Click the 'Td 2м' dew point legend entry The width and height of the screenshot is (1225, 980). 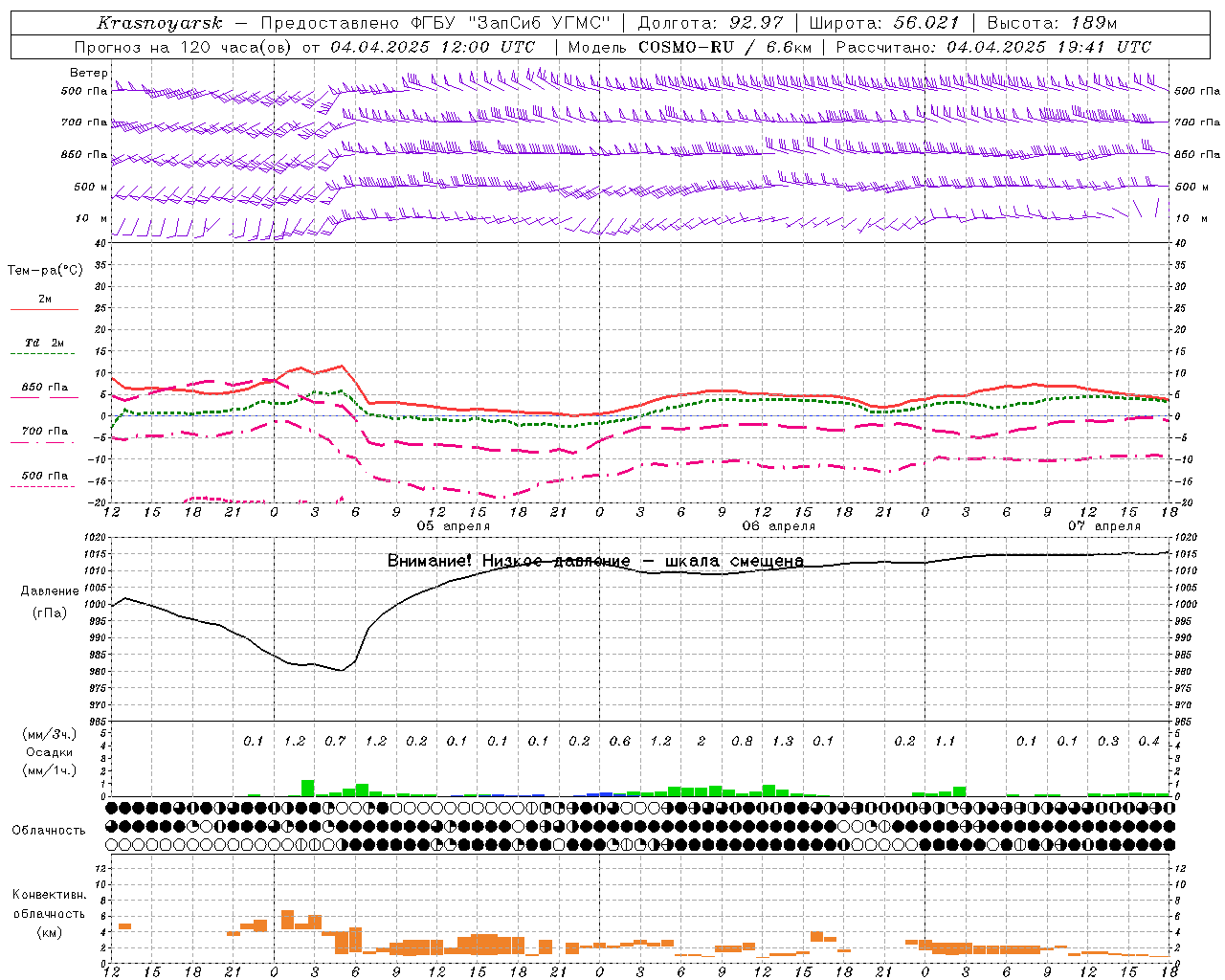pos(45,343)
